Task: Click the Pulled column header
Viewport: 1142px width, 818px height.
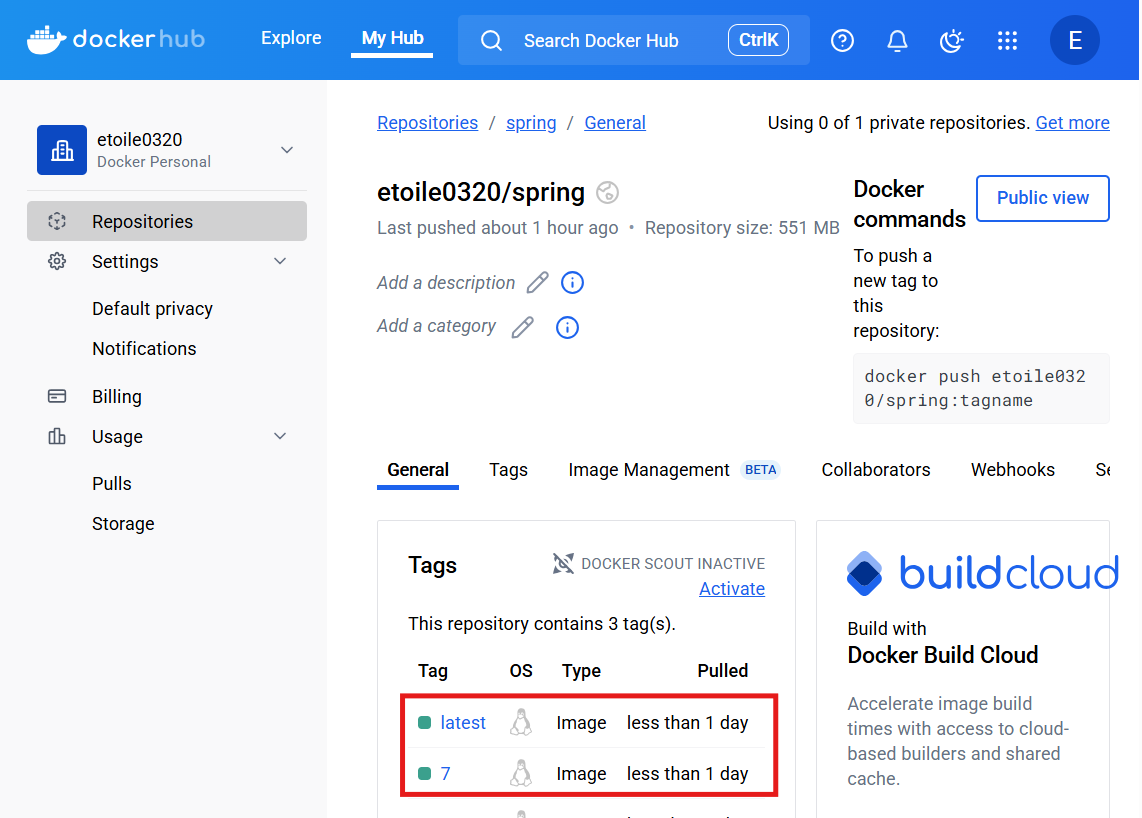Action: pos(722,671)
